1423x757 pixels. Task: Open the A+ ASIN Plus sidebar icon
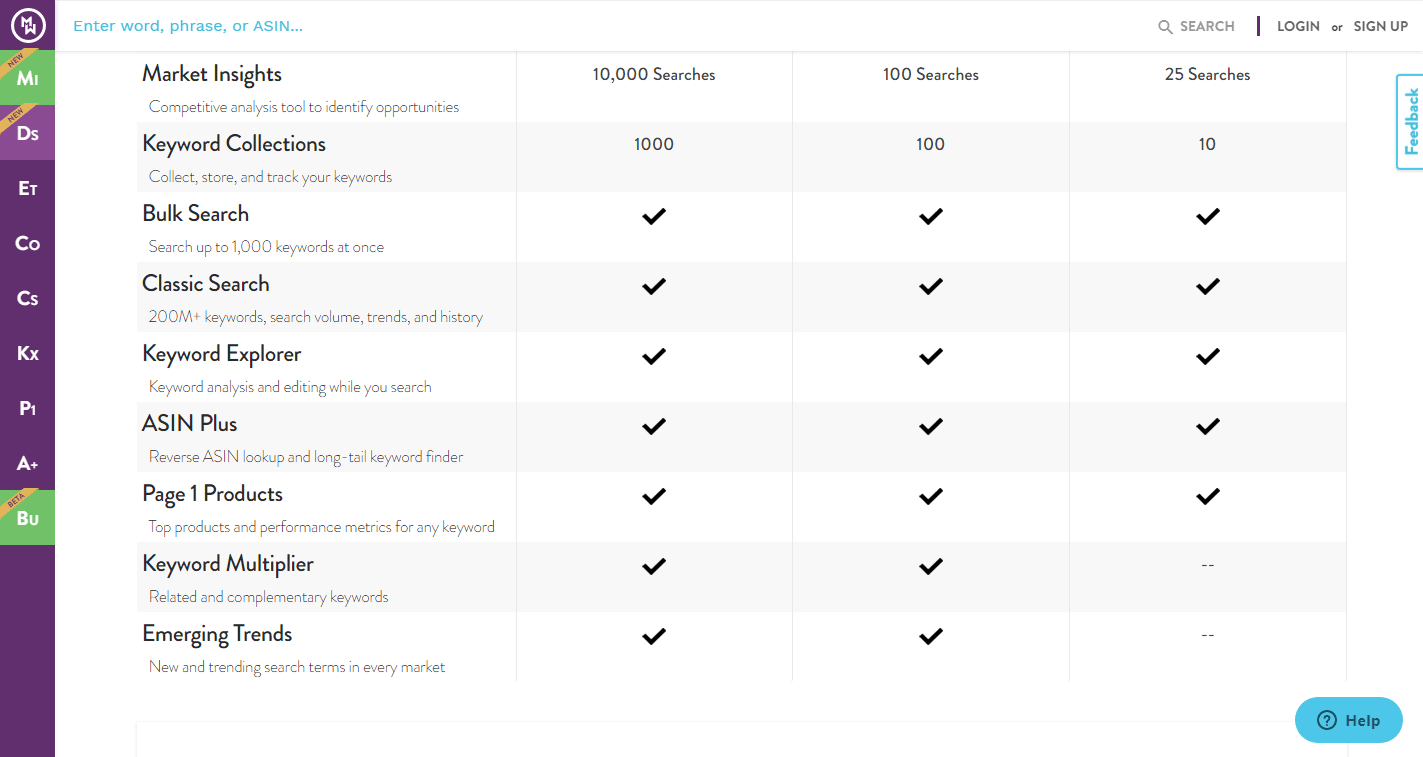click(27, 463)
